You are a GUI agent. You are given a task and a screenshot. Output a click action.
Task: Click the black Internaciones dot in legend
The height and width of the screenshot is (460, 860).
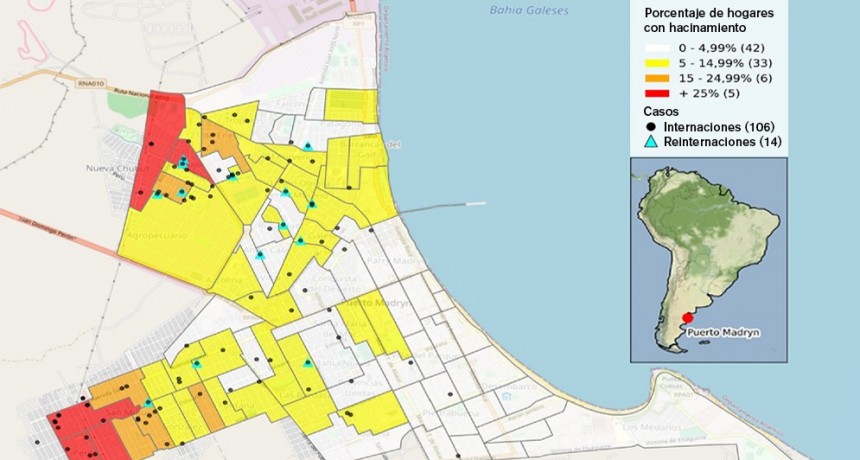pos(651,127)
